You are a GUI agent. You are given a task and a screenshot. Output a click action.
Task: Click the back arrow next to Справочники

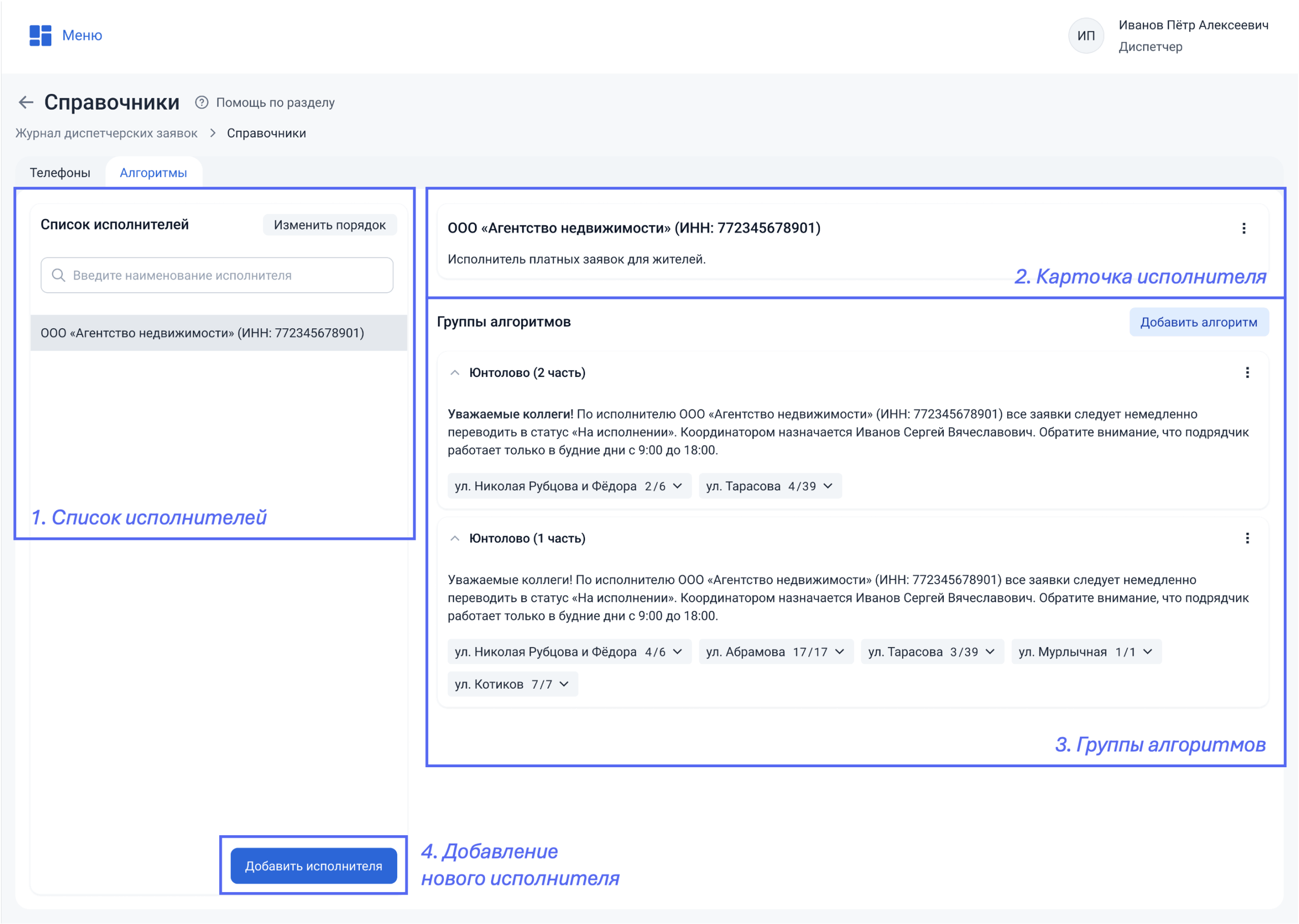click(25, 102)
